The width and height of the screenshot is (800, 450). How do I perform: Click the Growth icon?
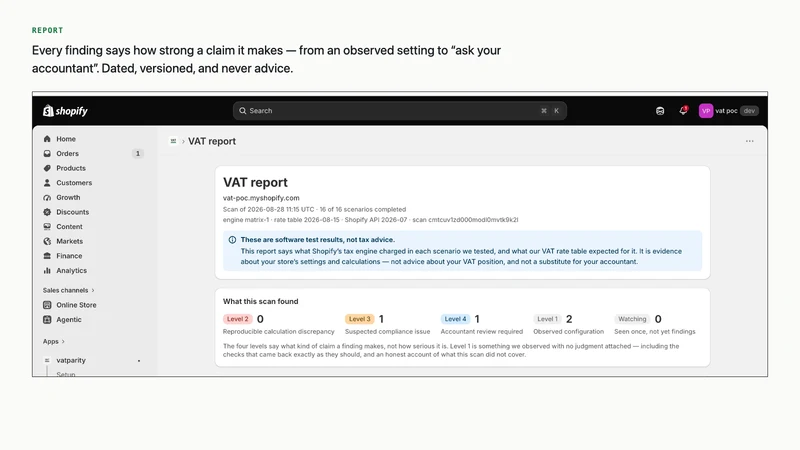tap(47, 197)
